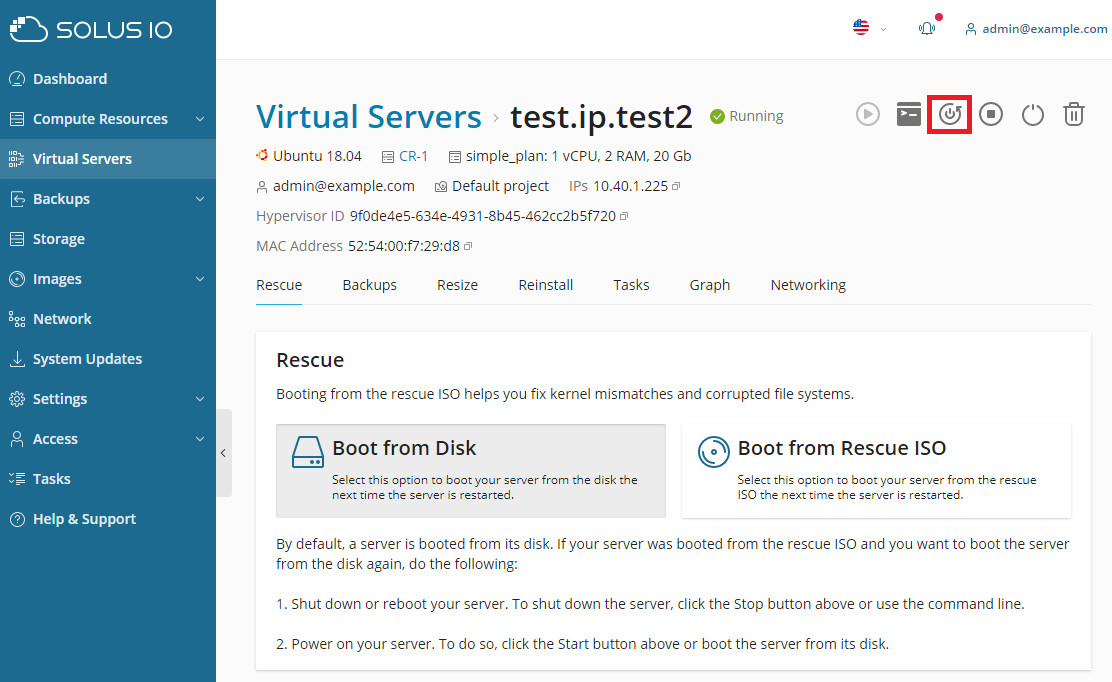This screenshot has width=1112, height=682.
Task: Click the CR-1 compute resource link
Action: pyautogui.click(x=413, y=156)
